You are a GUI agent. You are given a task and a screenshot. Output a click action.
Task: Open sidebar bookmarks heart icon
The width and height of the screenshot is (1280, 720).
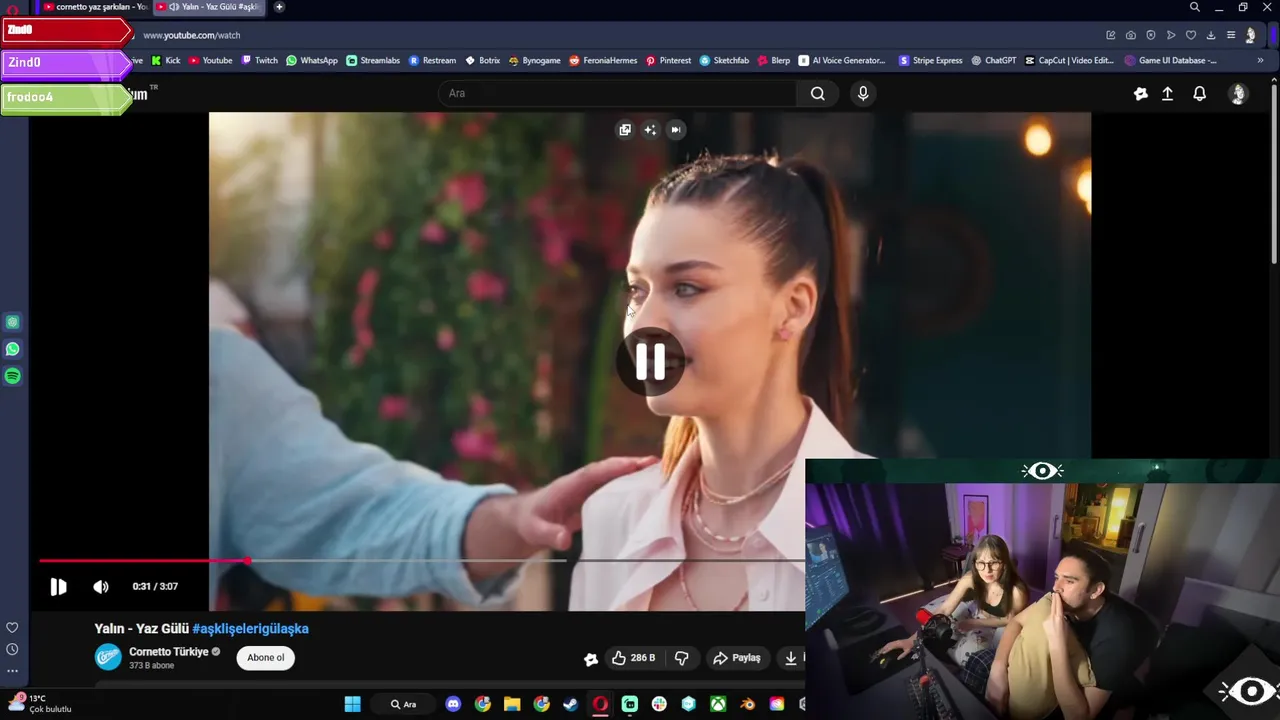12,628
